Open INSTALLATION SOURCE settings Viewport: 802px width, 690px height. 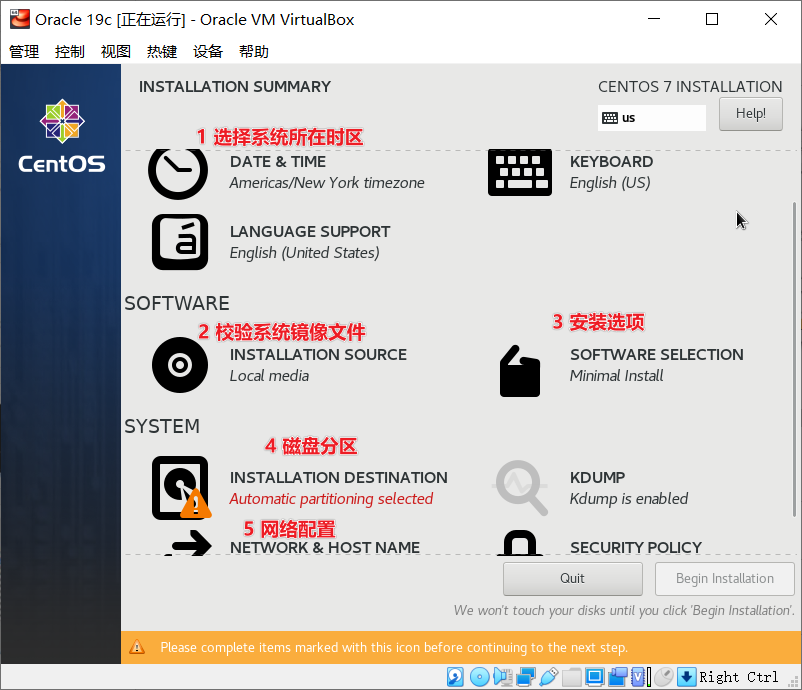[318, 354]
